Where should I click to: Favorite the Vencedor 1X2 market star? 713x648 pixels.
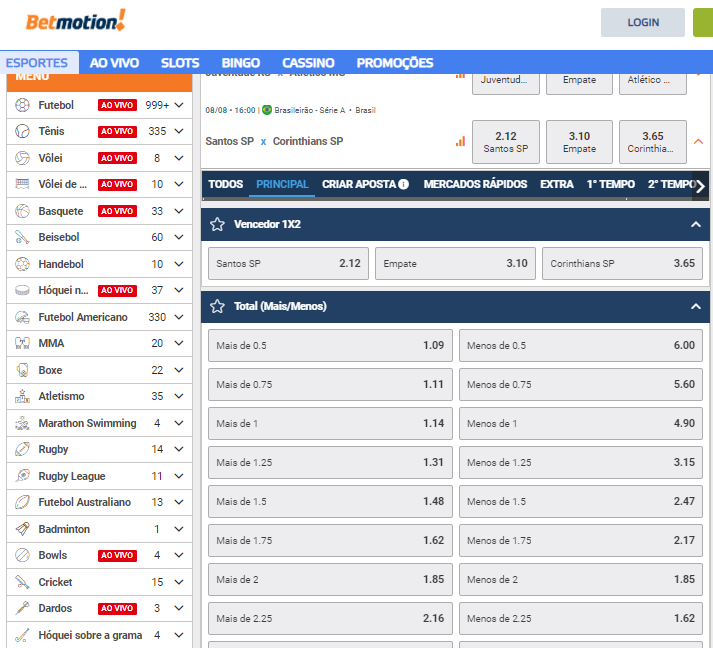(x=217, y=224)
